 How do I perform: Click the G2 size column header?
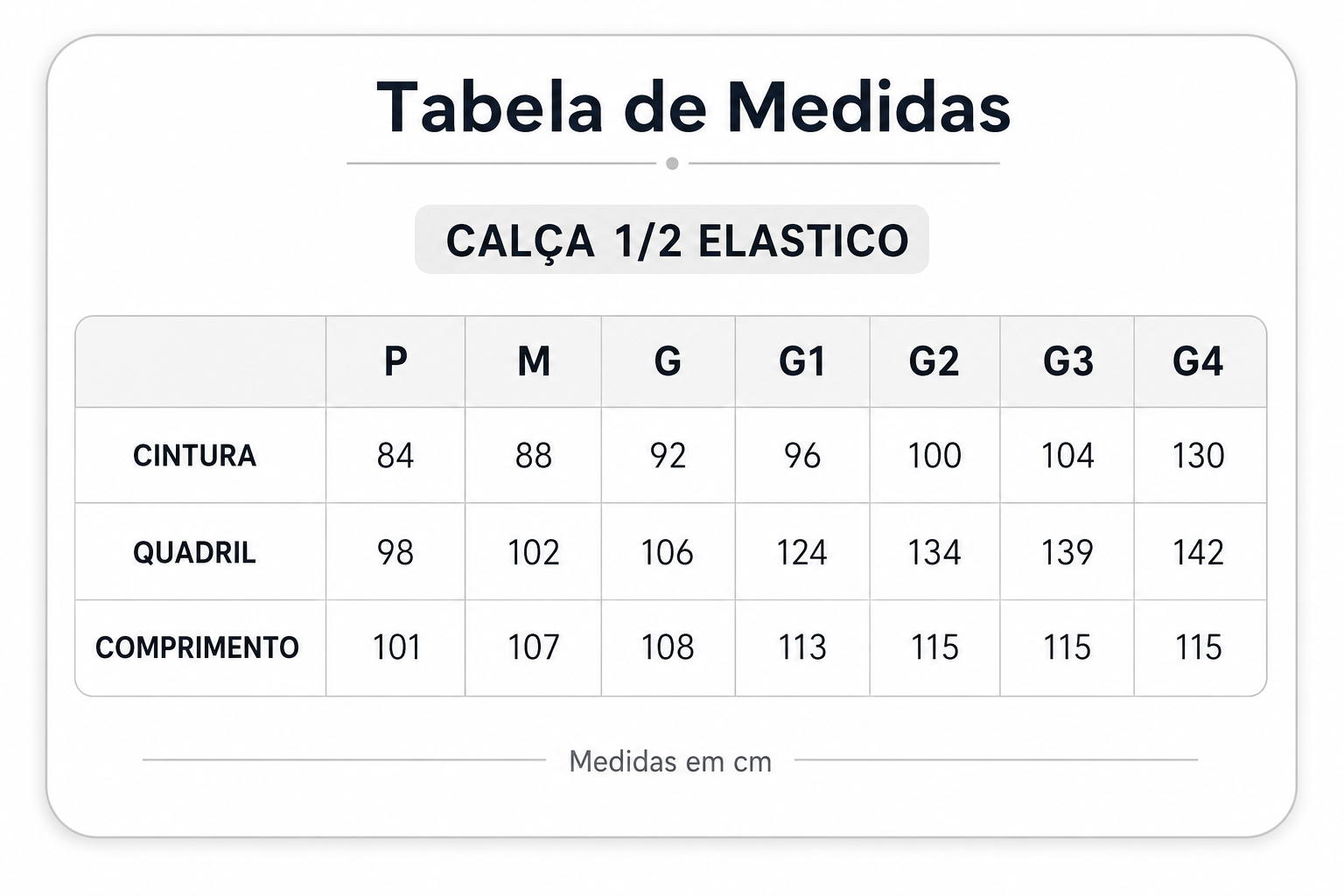934,361
